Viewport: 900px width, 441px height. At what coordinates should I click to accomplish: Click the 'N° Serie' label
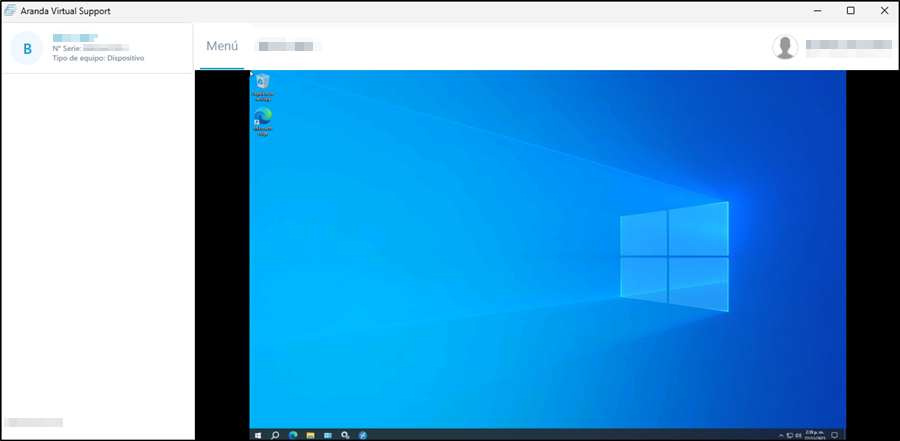coord(67,48)
